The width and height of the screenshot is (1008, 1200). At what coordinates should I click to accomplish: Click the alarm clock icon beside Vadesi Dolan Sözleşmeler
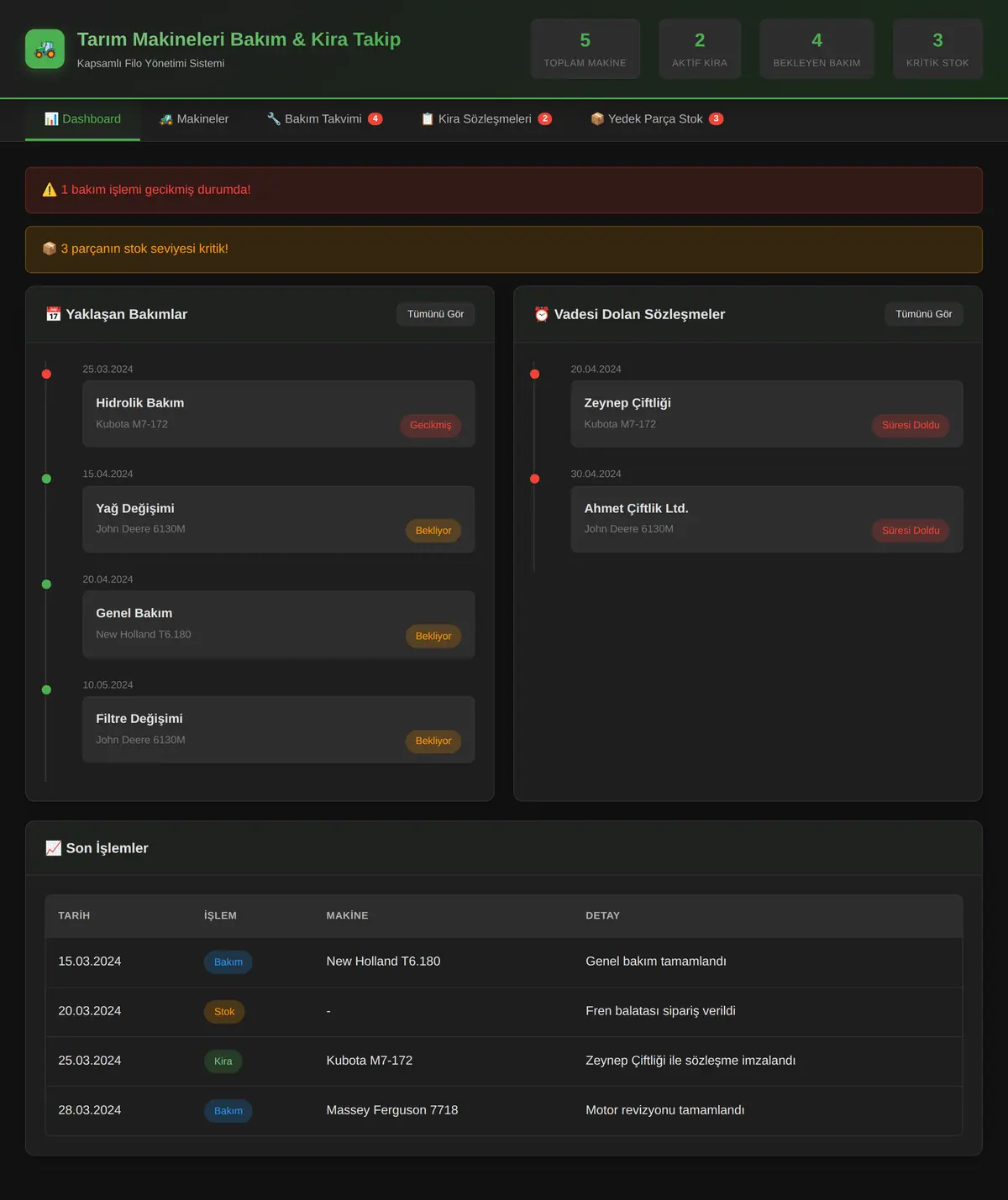tap(542, 314)
